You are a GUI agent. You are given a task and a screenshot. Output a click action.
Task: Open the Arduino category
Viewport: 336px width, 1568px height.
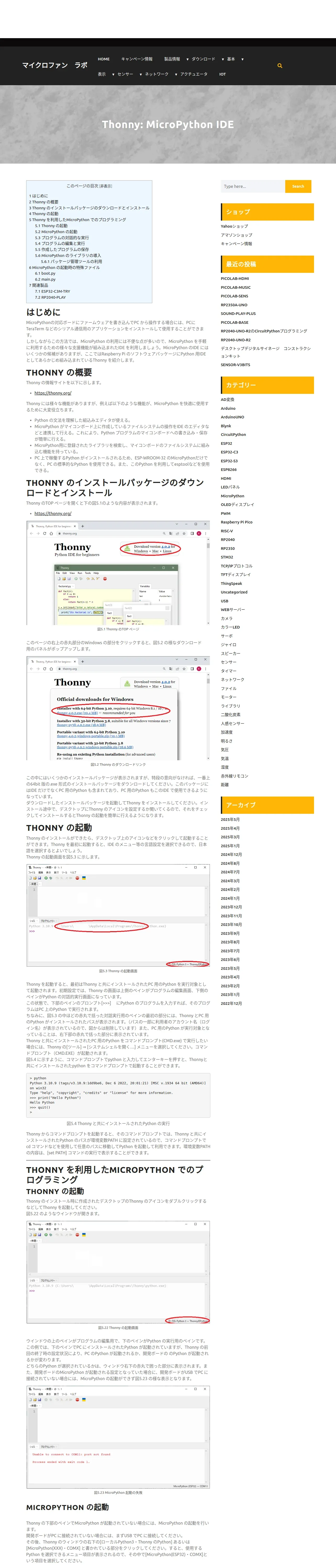point(228,408)
